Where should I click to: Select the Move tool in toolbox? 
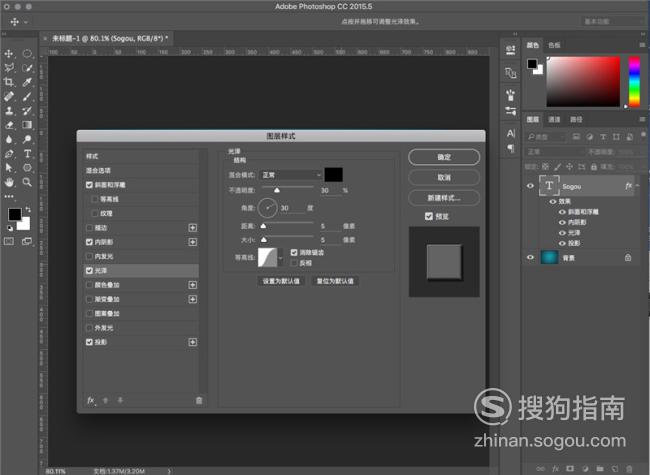pos(9,54)
